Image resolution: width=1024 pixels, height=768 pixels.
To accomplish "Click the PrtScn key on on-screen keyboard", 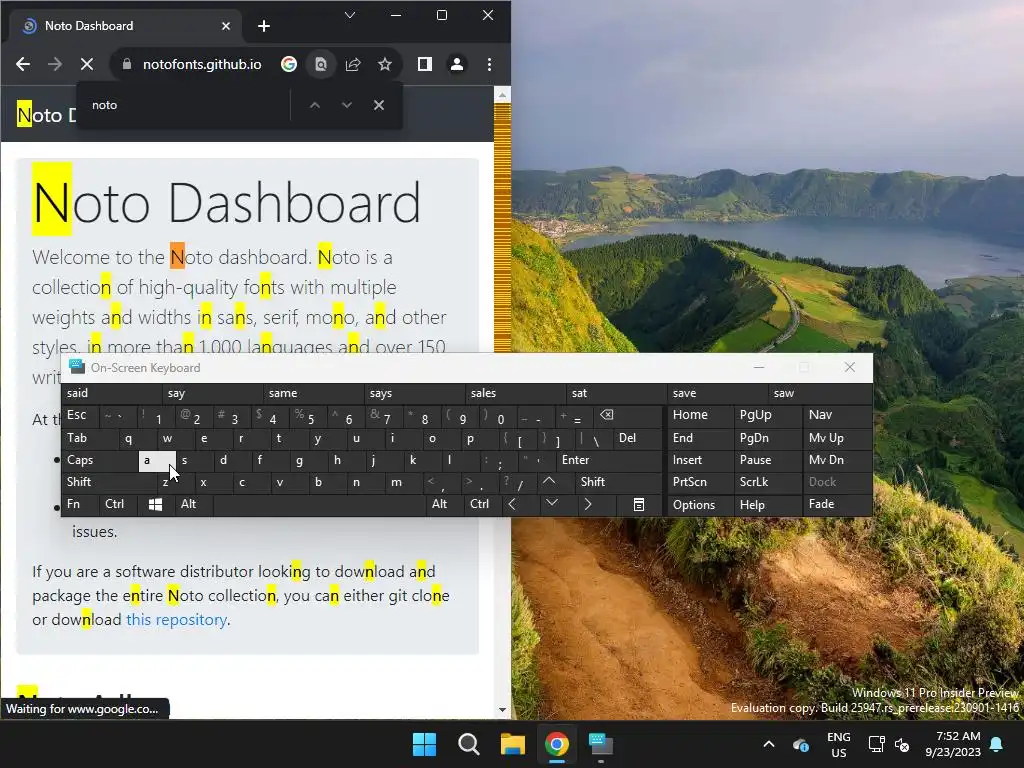I will tap(700, 482).
